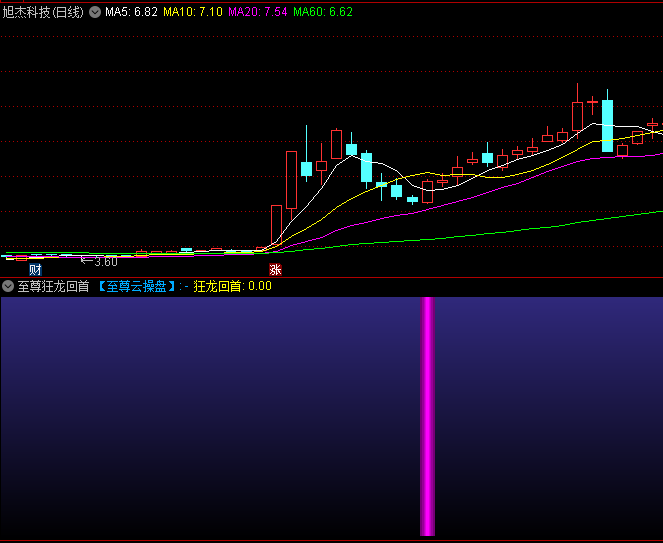
Task: Click the MA20: 7.54 label
Action: [258, 12]
